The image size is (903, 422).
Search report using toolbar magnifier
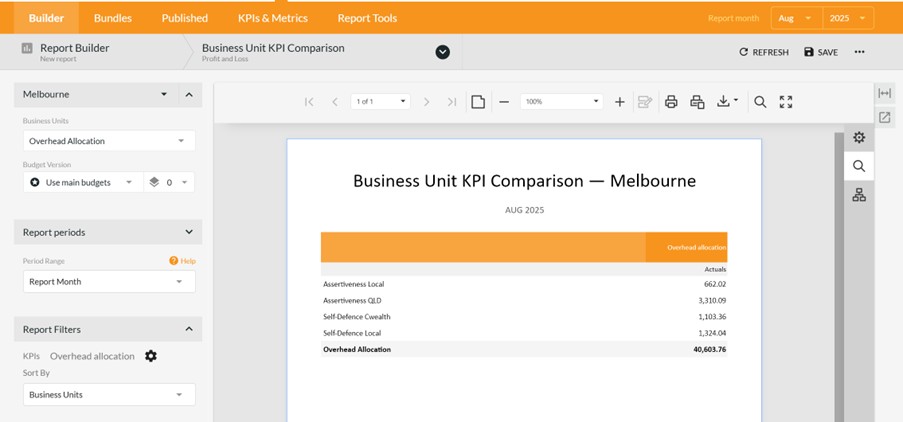coord(760,102)
